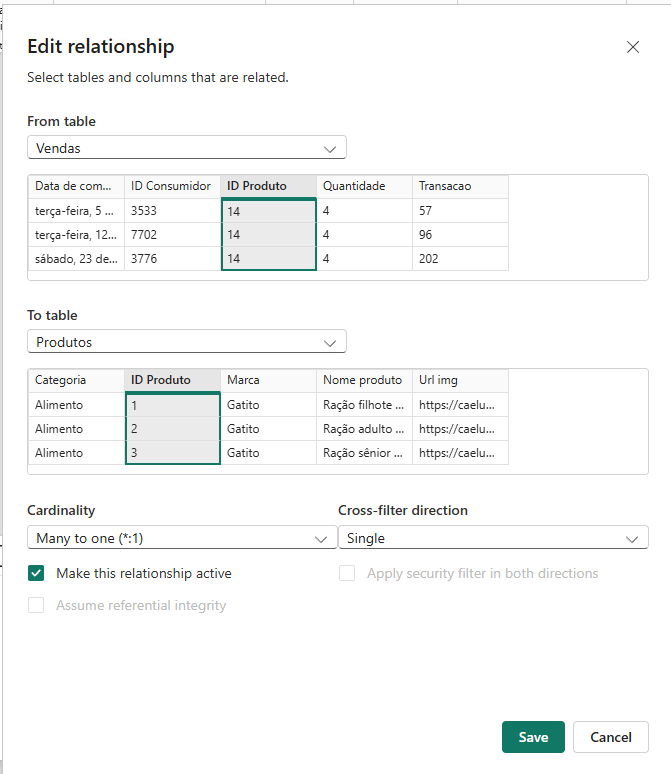Select ID Produto column in Produtos table
The image size is (671, 774).
[x=172, y=380]
